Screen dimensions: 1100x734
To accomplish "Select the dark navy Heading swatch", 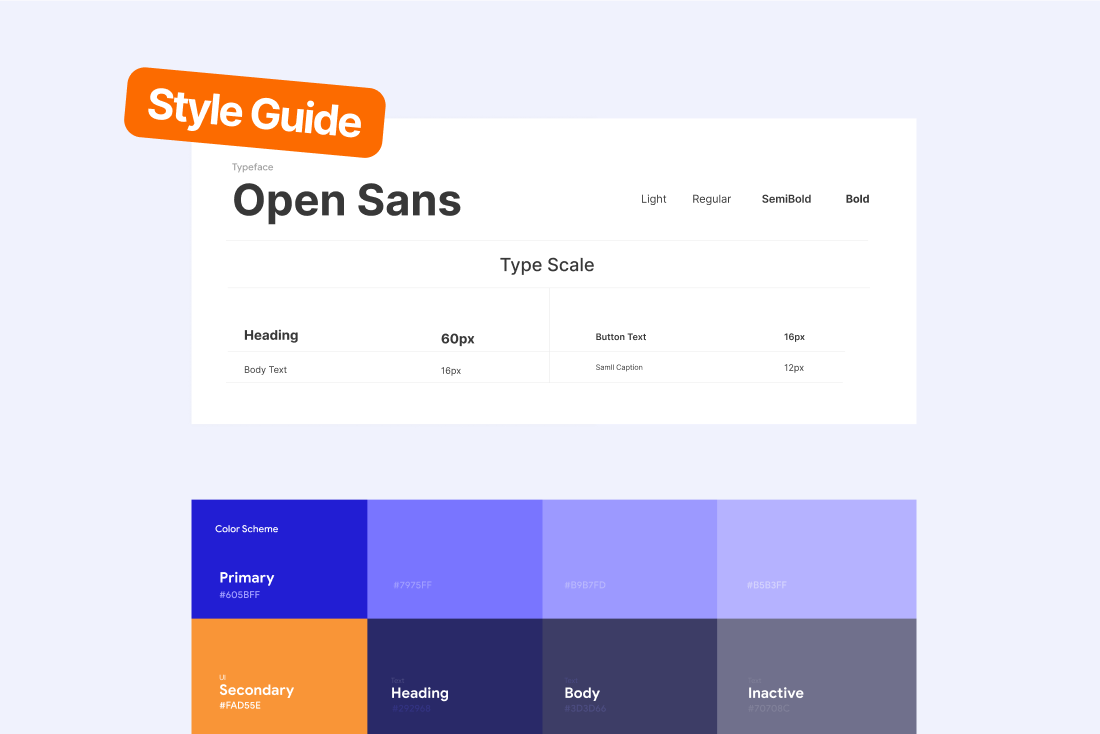I will click(454, 676).
